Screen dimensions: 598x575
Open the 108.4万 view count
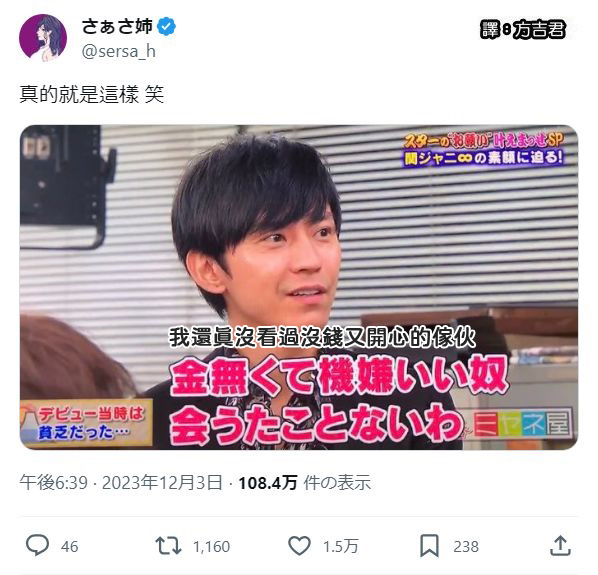click(268, 483)
